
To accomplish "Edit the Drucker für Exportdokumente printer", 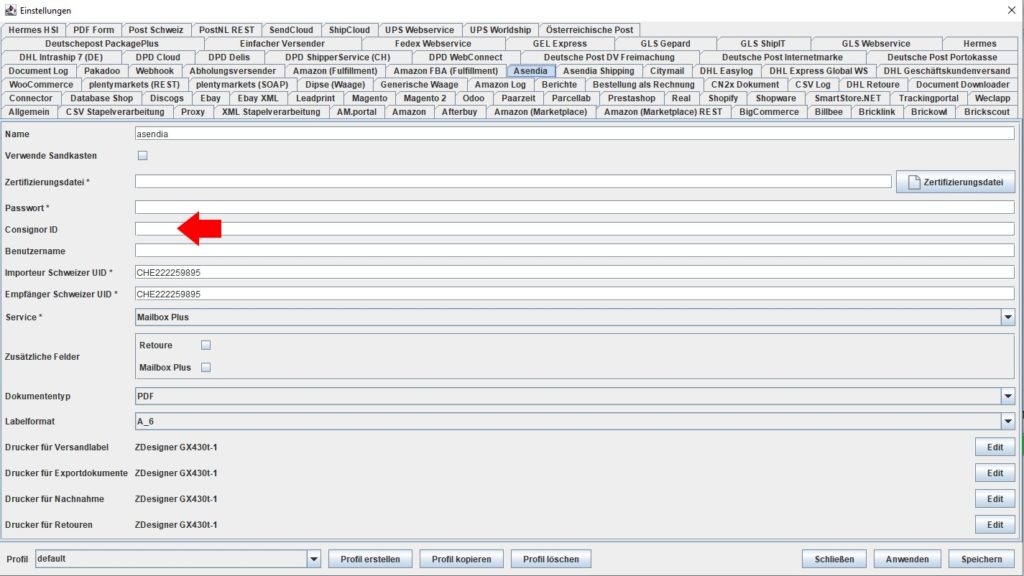I will coord(995,473).
